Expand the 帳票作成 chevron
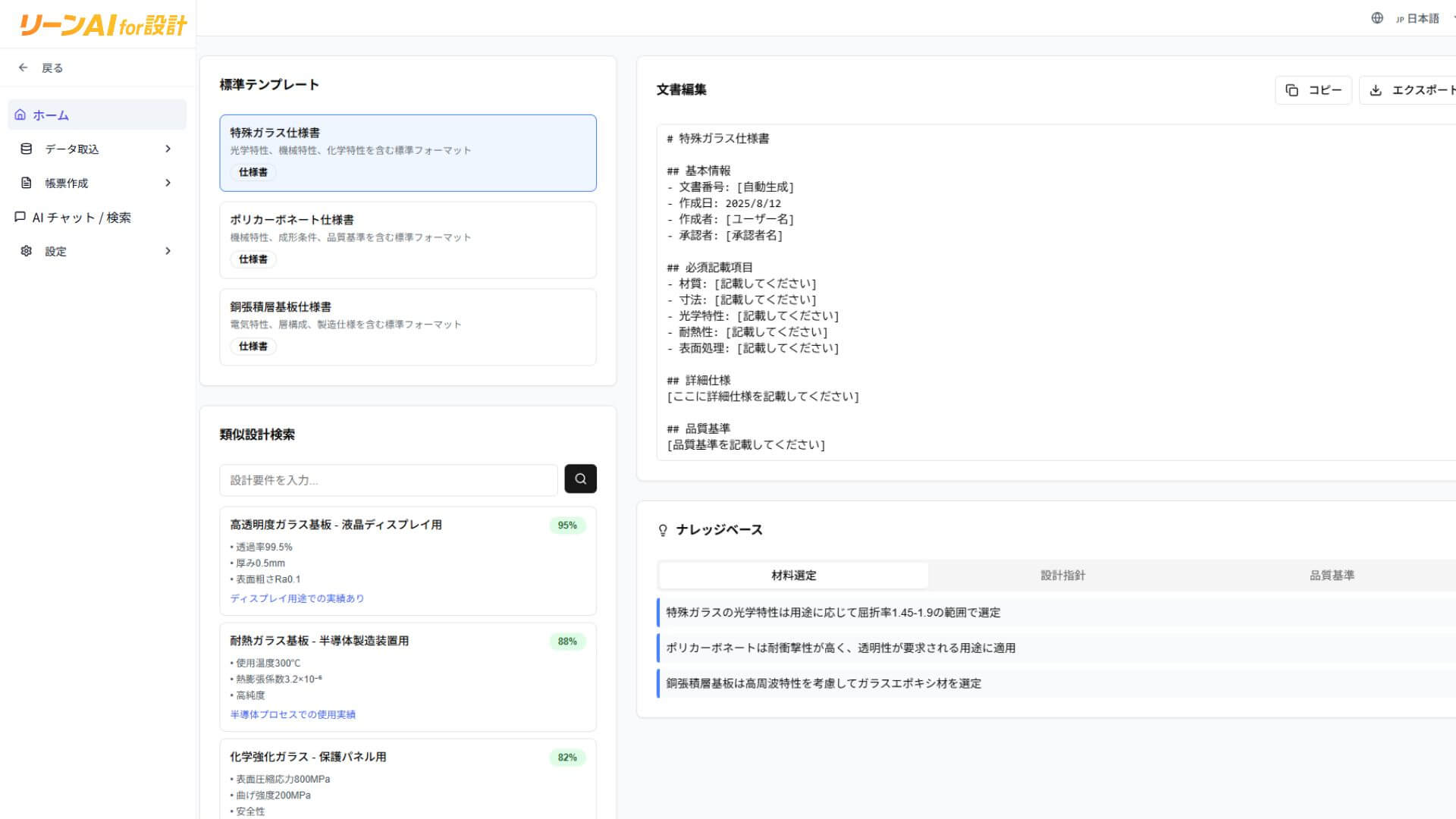This screenshot has width=1456, height=819. tap(168, 183)
